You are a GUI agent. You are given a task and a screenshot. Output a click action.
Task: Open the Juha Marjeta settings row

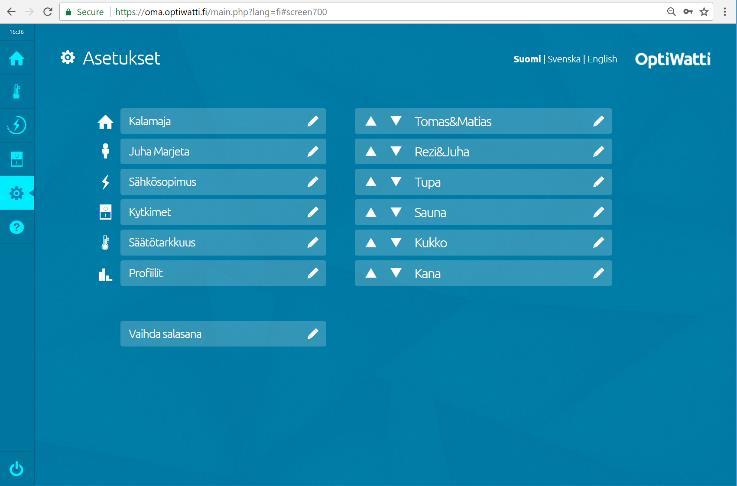coord(223,151)
